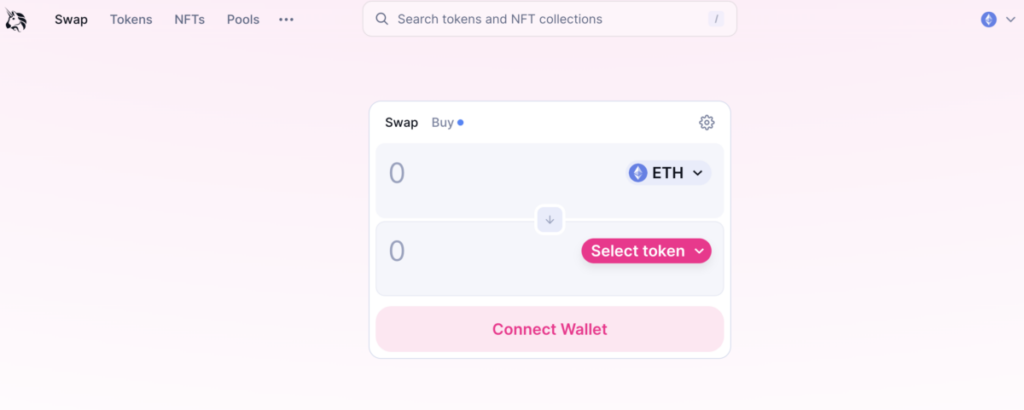
Task: Click the ETH coin logo in selector
Action: click(638, 173)
